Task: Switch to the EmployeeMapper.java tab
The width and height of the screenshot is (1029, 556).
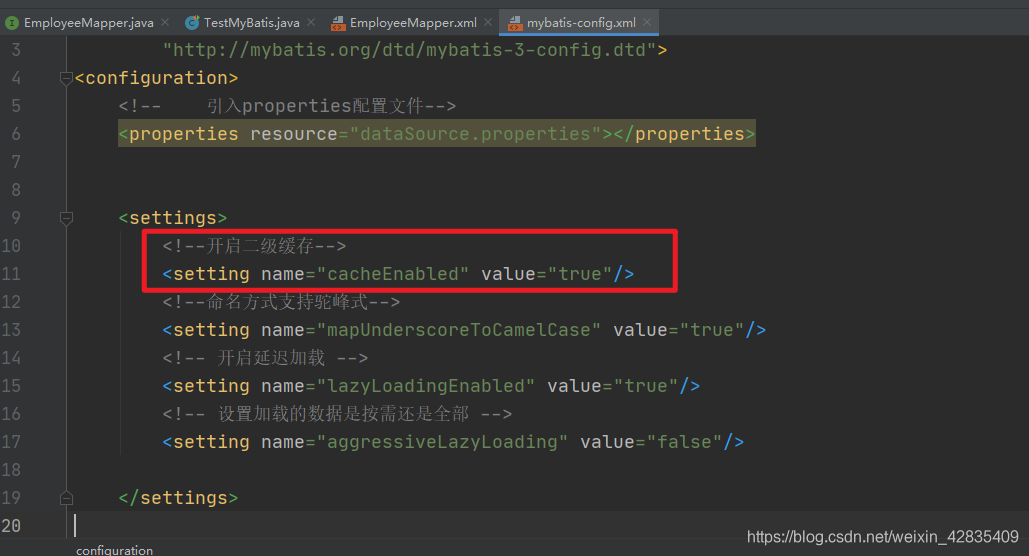Action: pos(89,23)
